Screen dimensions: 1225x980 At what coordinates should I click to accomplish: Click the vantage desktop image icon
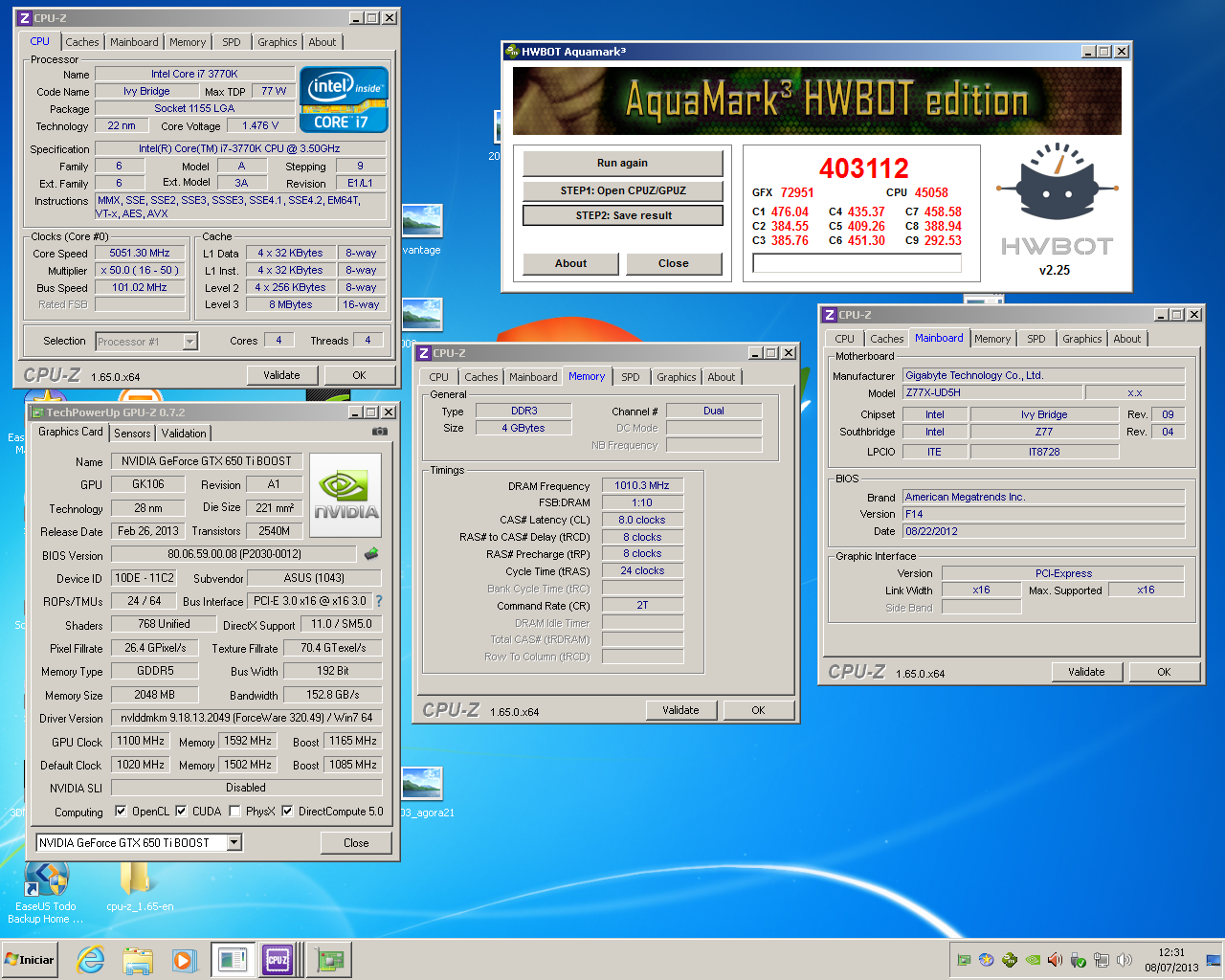(421, 231)
